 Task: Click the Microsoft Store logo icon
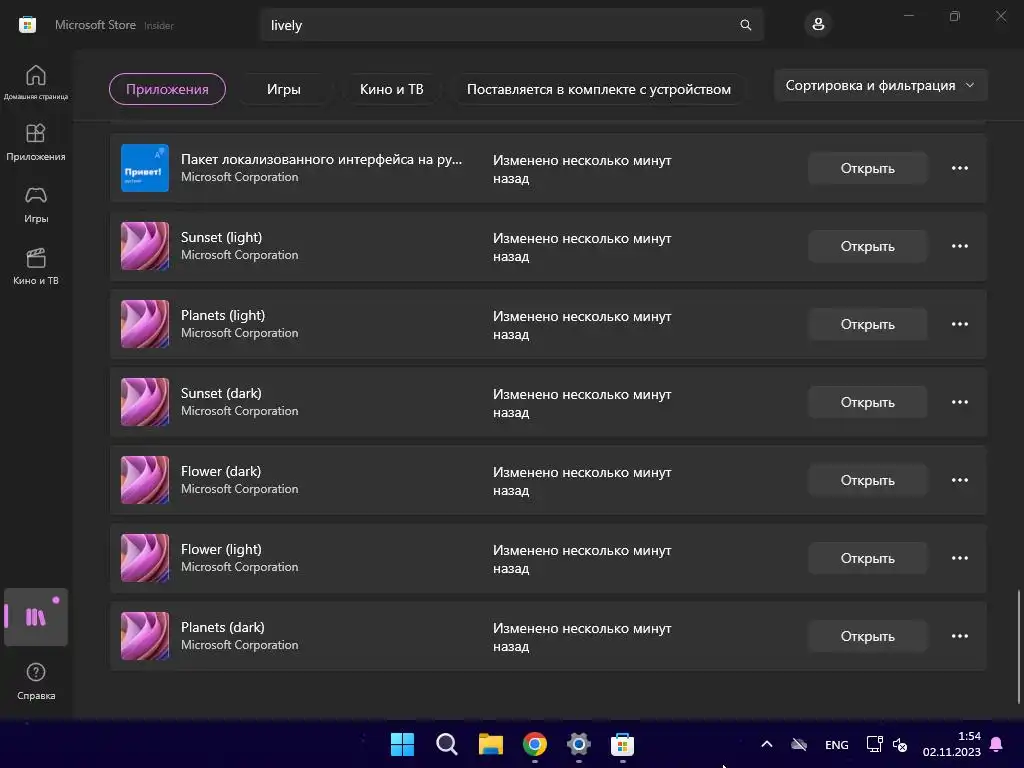27,25
